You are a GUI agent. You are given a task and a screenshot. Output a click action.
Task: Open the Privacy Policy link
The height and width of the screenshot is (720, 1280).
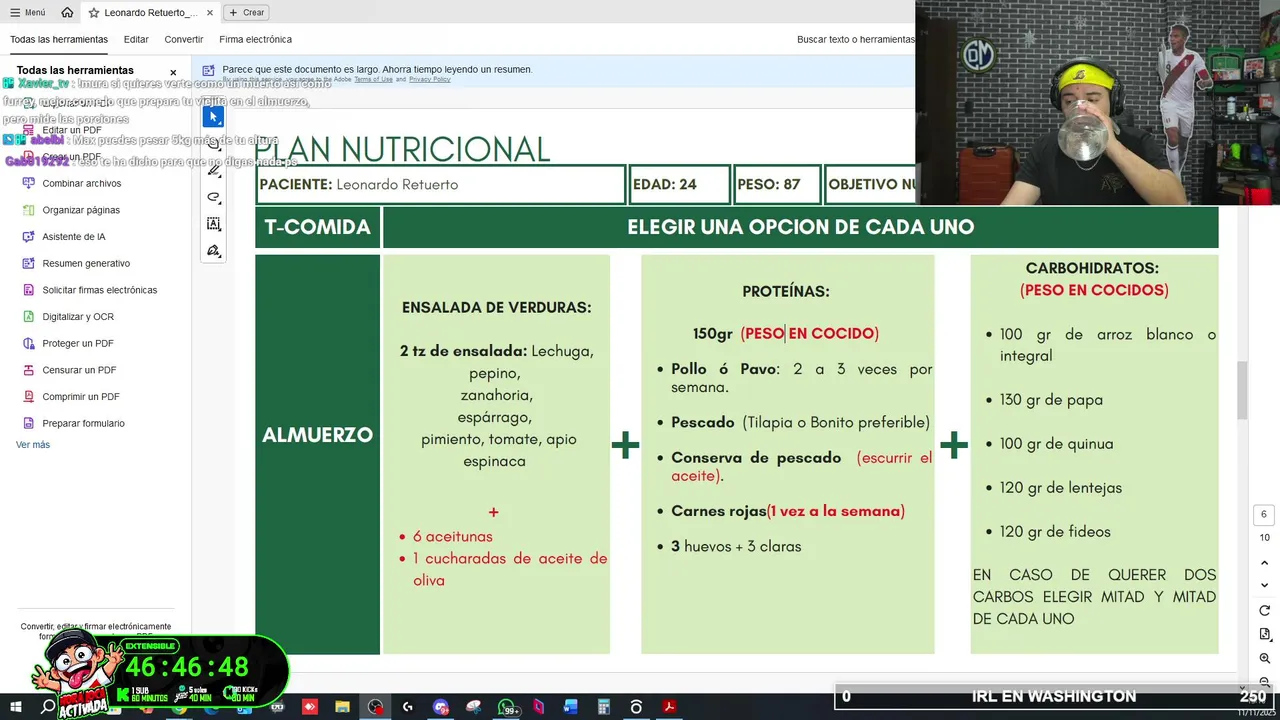click(430, 79)
